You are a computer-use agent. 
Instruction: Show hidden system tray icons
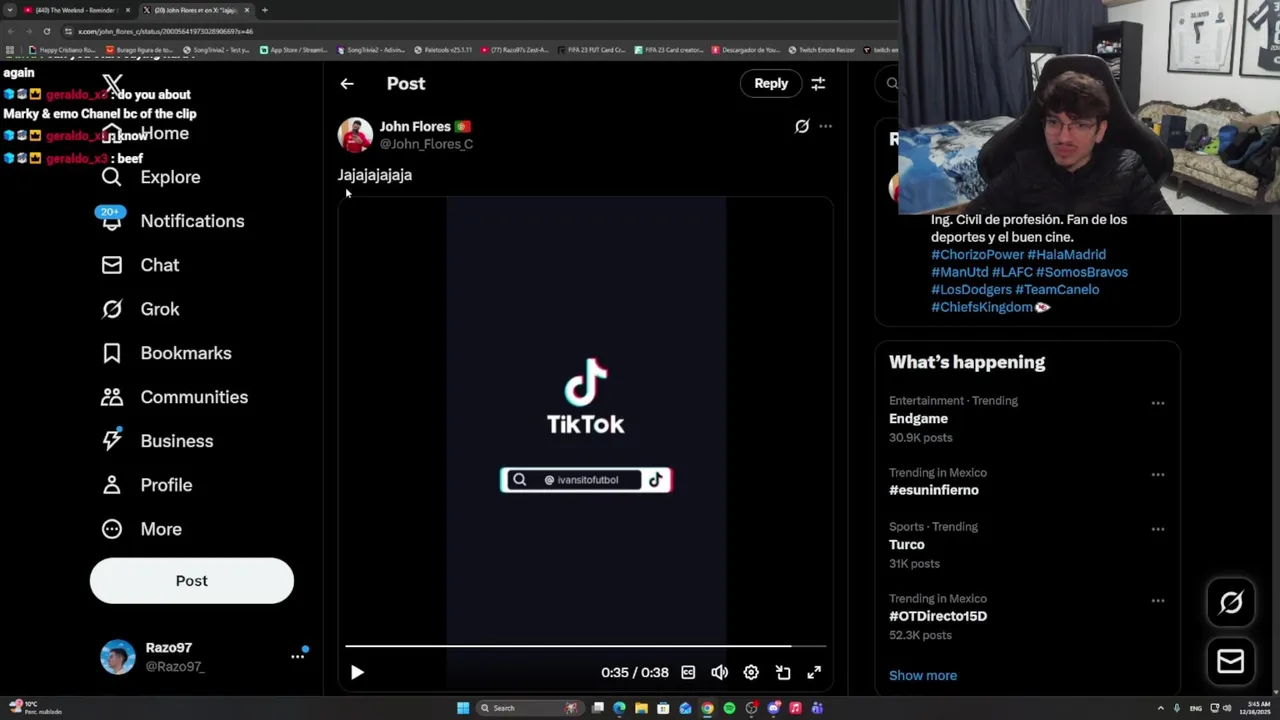coord(1160,708)
